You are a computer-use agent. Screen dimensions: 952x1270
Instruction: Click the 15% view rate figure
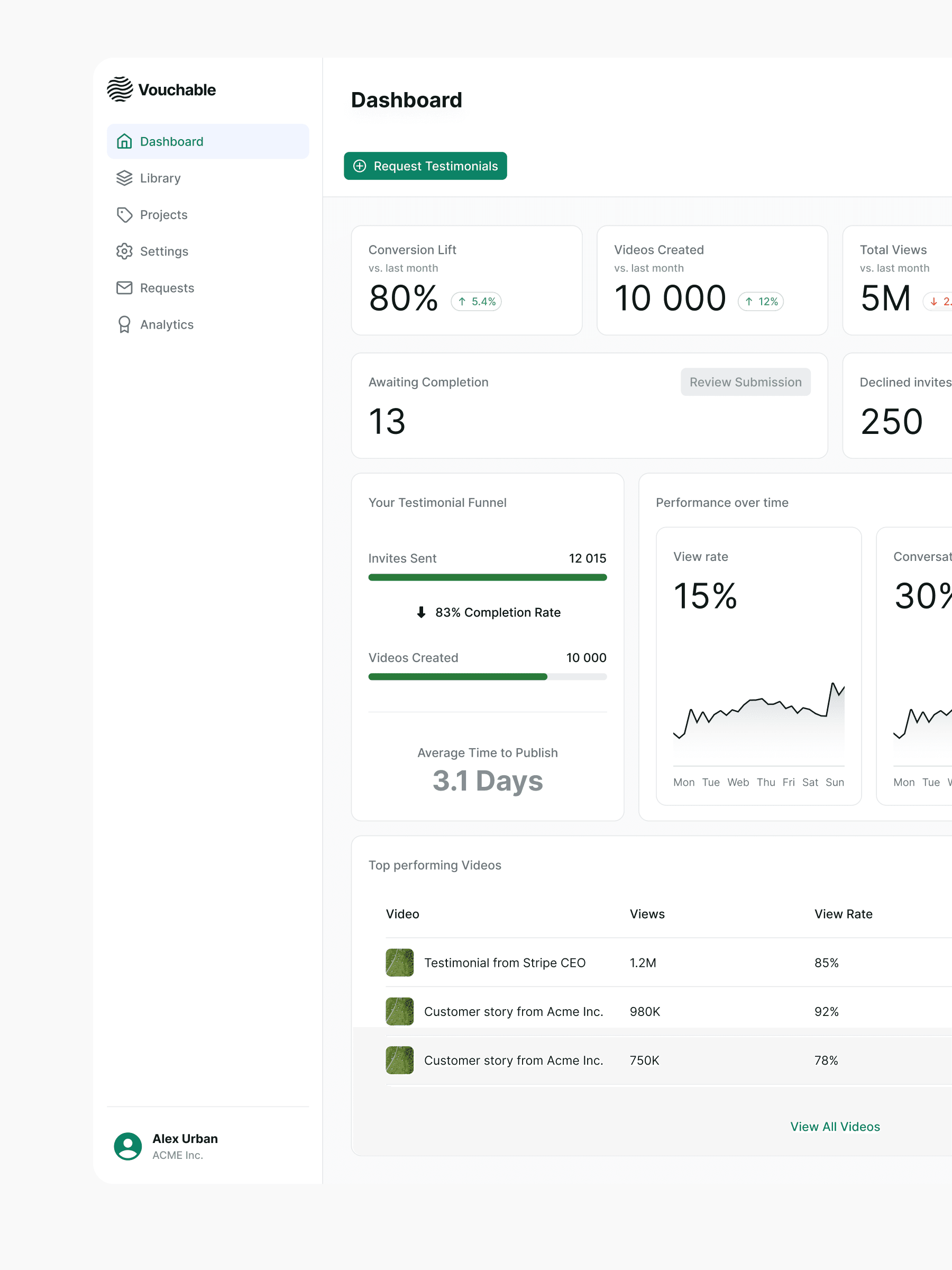coord(704,596)
